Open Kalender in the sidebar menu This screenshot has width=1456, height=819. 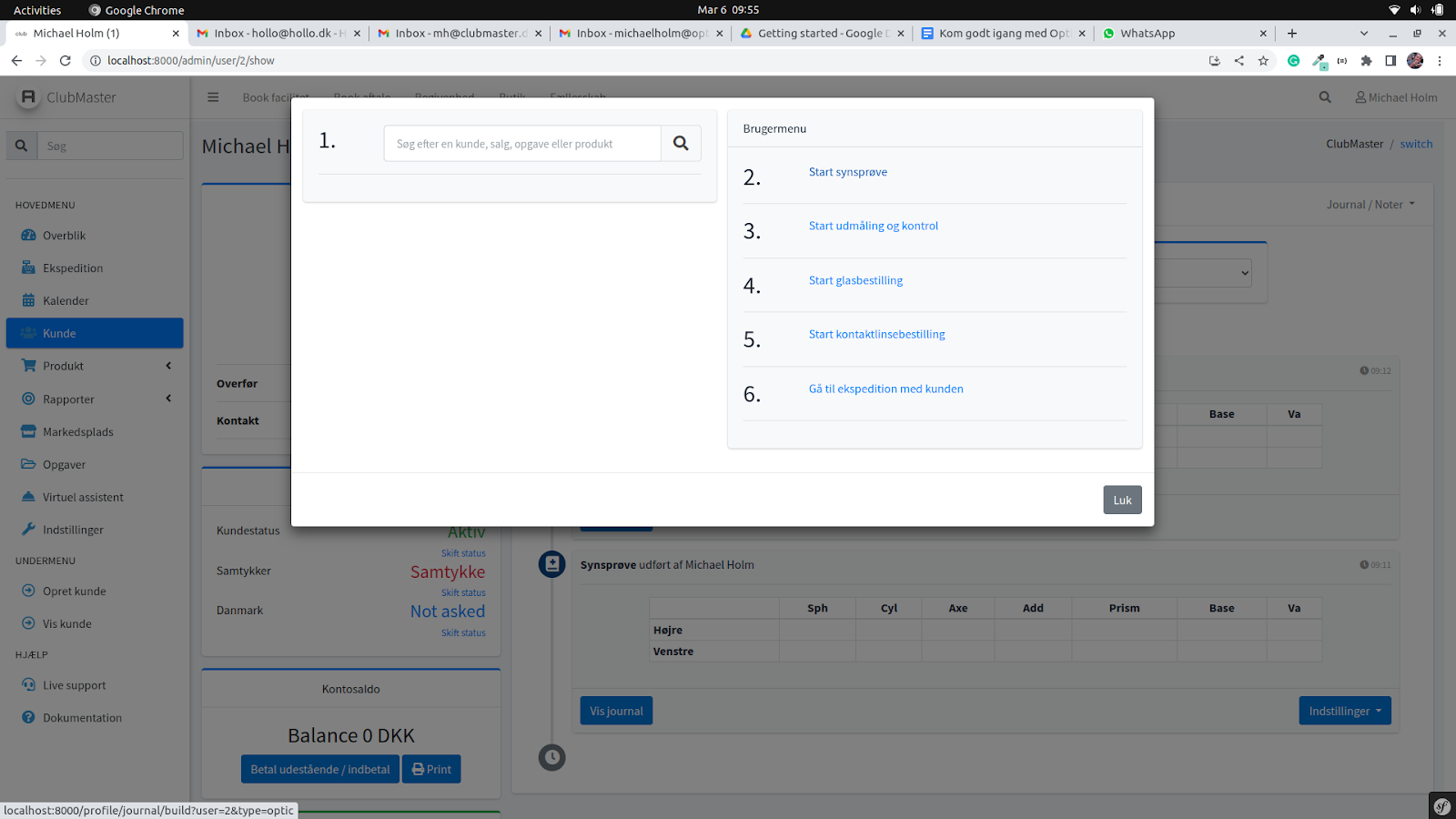[x=66, y=301]
